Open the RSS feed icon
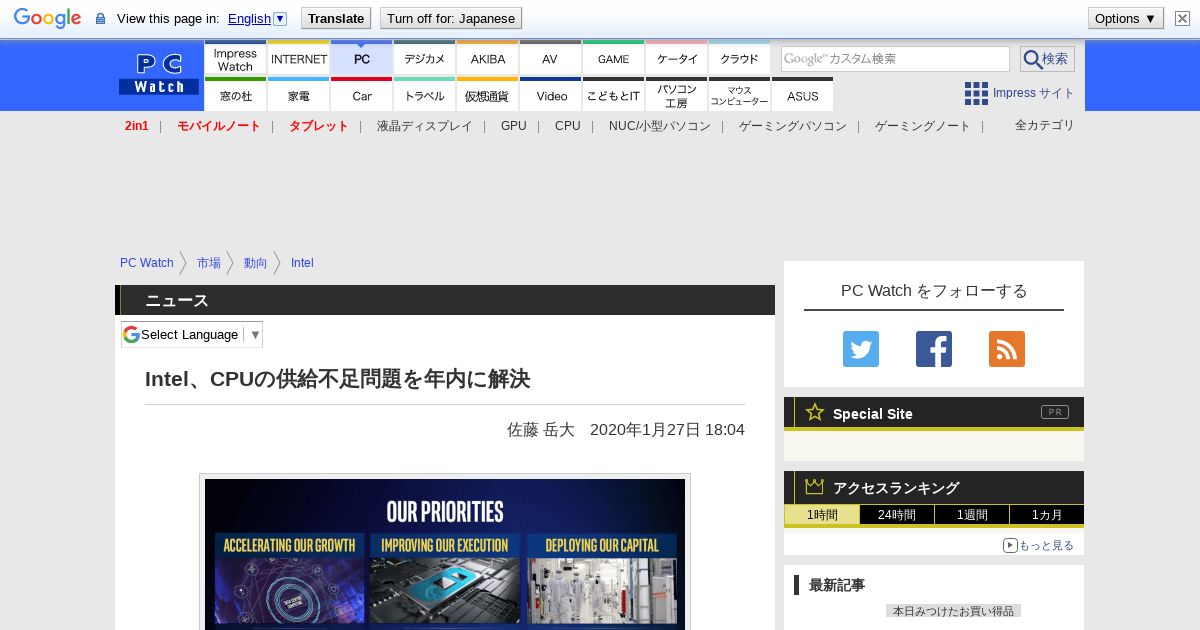Screen dimensions: 1200x630 pos(1006,349)
